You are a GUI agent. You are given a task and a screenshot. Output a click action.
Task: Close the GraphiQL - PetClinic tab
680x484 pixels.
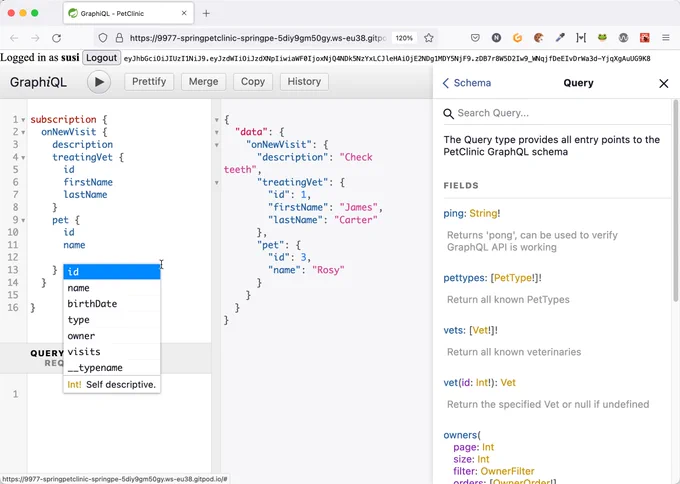(x=184, y=13)
